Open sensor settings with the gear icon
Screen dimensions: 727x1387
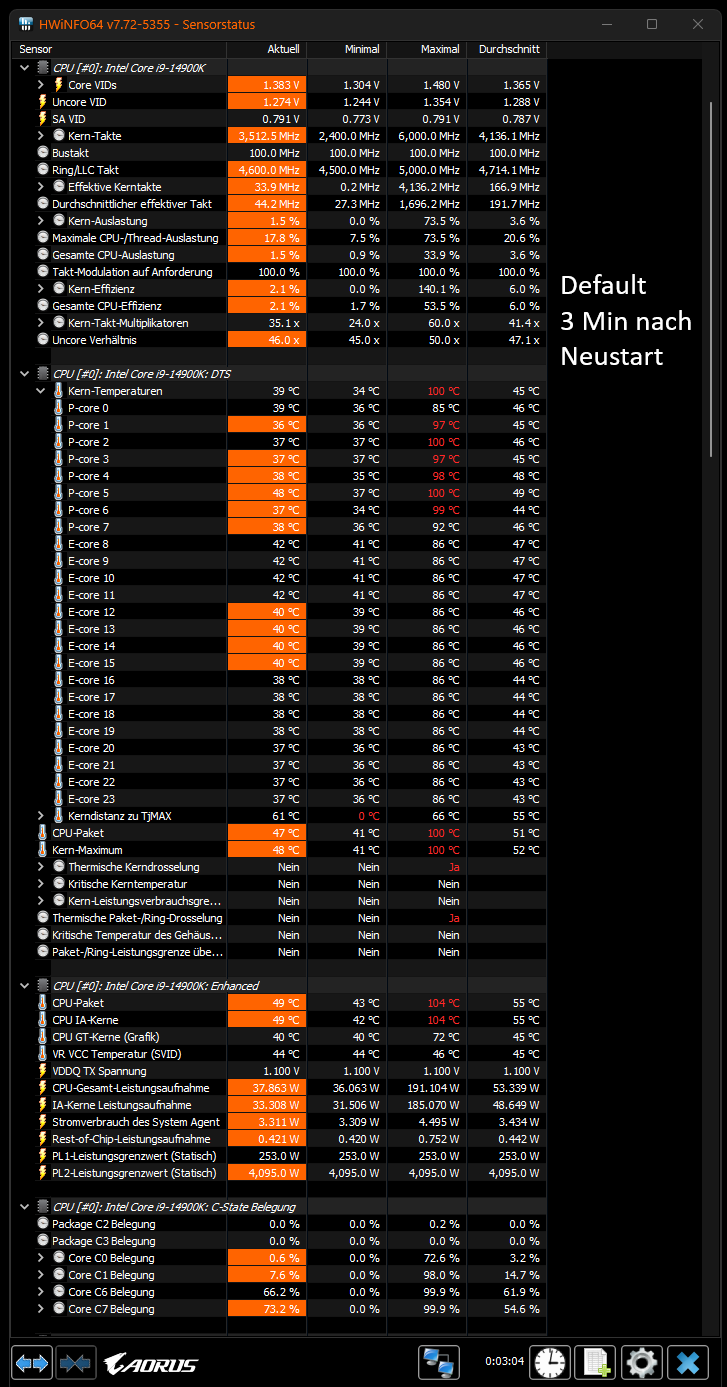tap(642, 1362)
